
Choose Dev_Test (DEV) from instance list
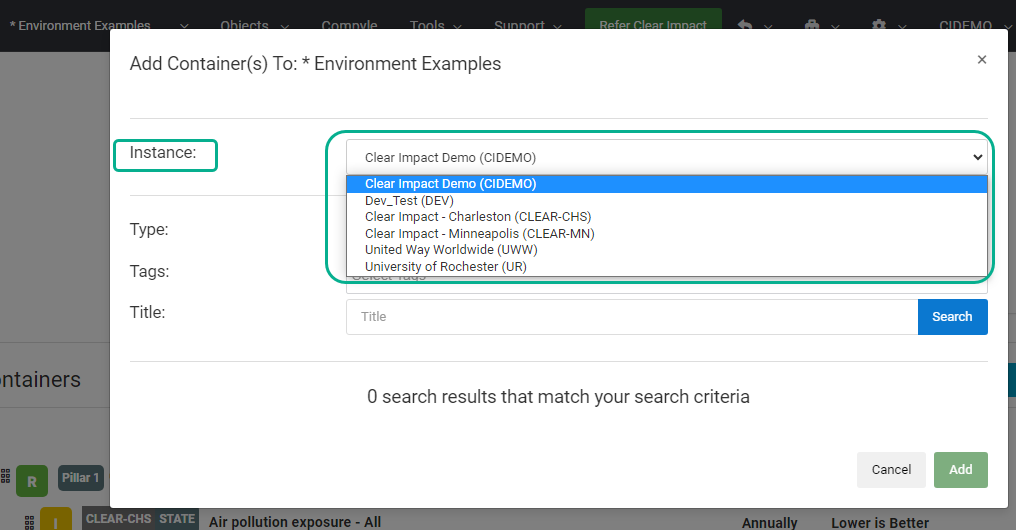point(667,201)
